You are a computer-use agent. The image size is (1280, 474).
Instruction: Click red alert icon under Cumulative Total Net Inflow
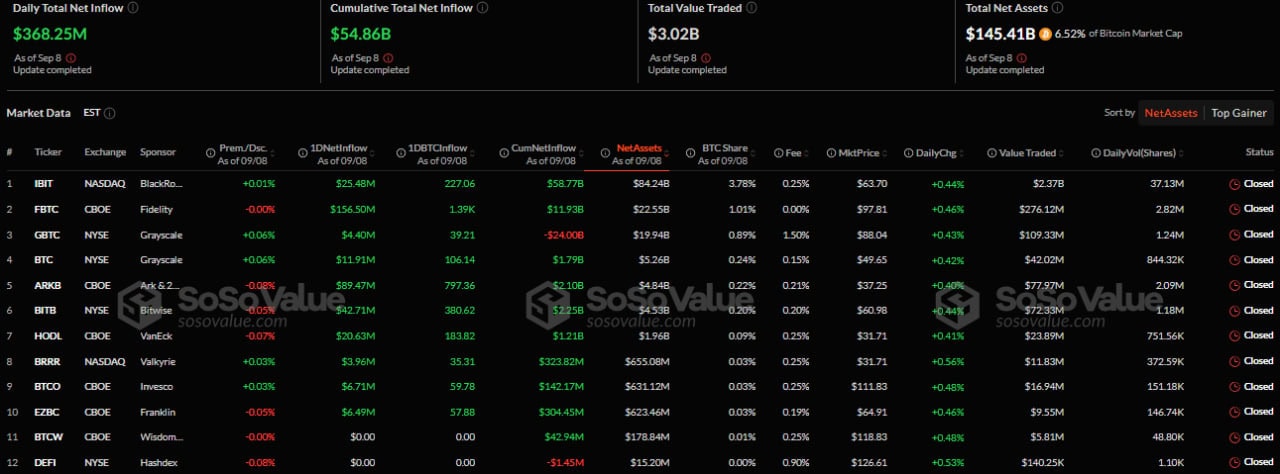387,58
